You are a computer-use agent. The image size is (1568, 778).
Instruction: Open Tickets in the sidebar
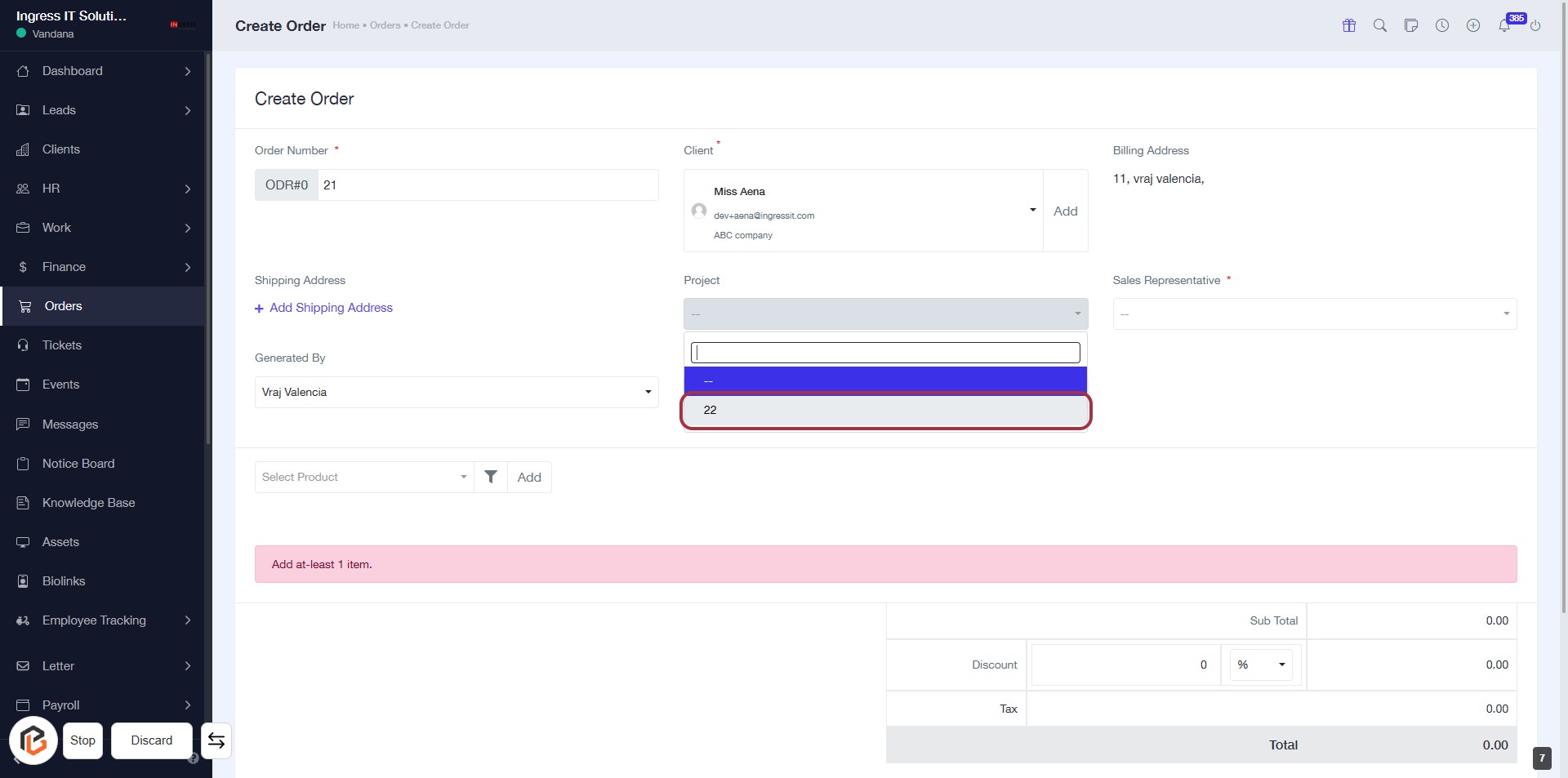click(62, 345)
